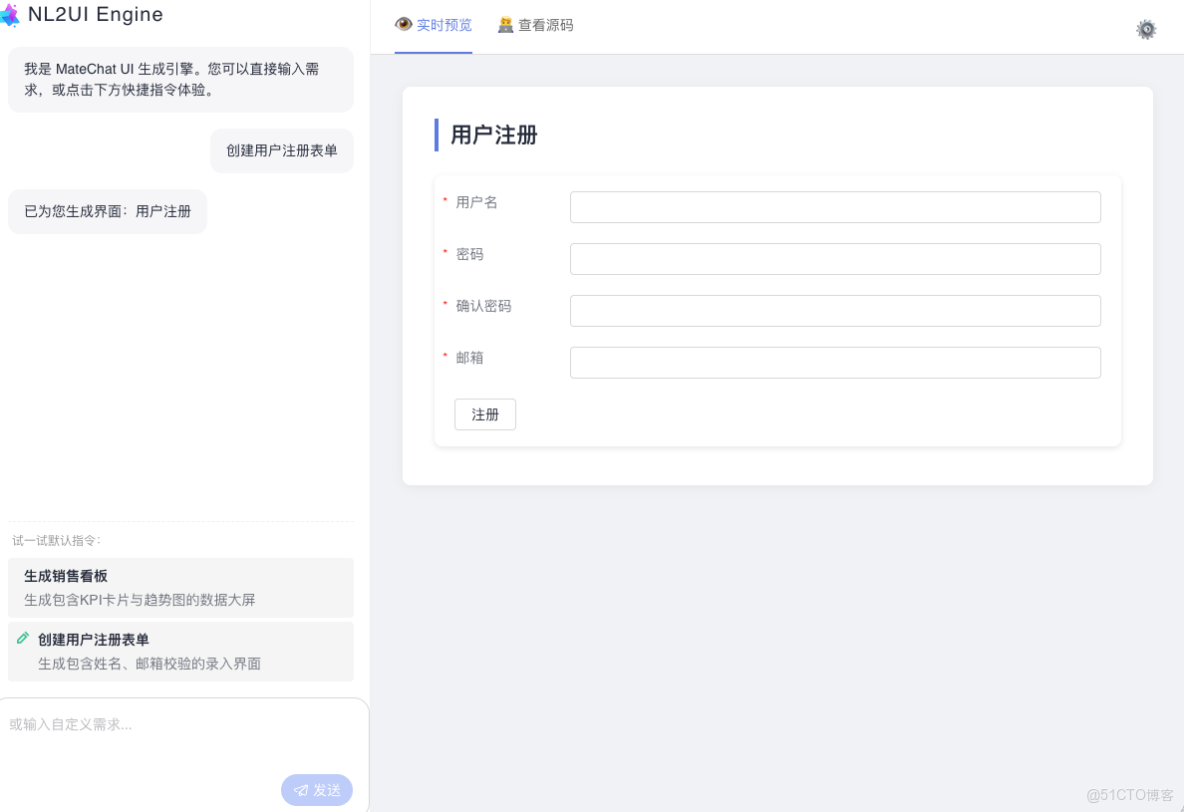Click the eye icon beside 实时预览
1184x812 pixels.
point(403,25)
